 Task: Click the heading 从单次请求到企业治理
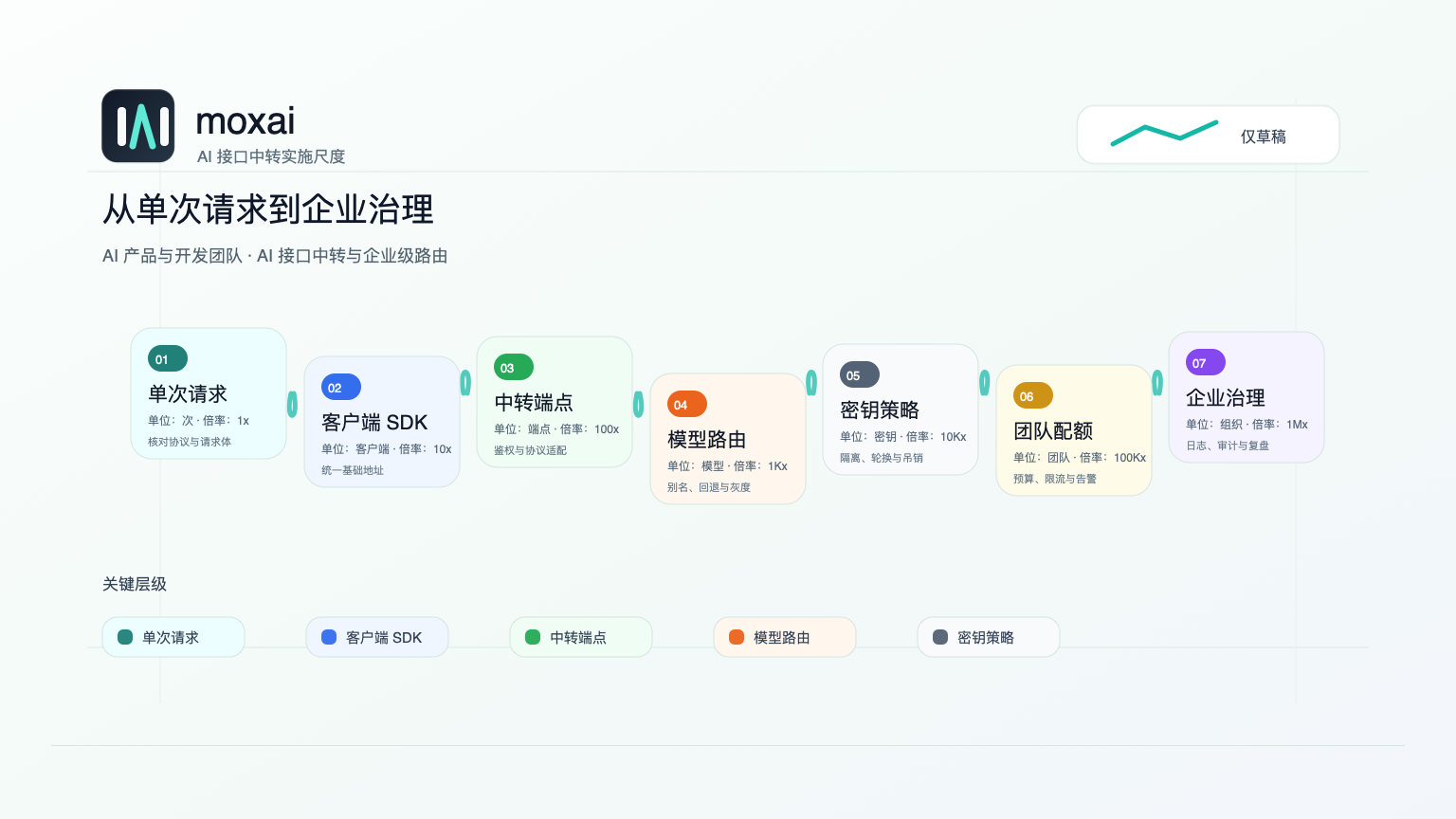click(x=268, y=209)
